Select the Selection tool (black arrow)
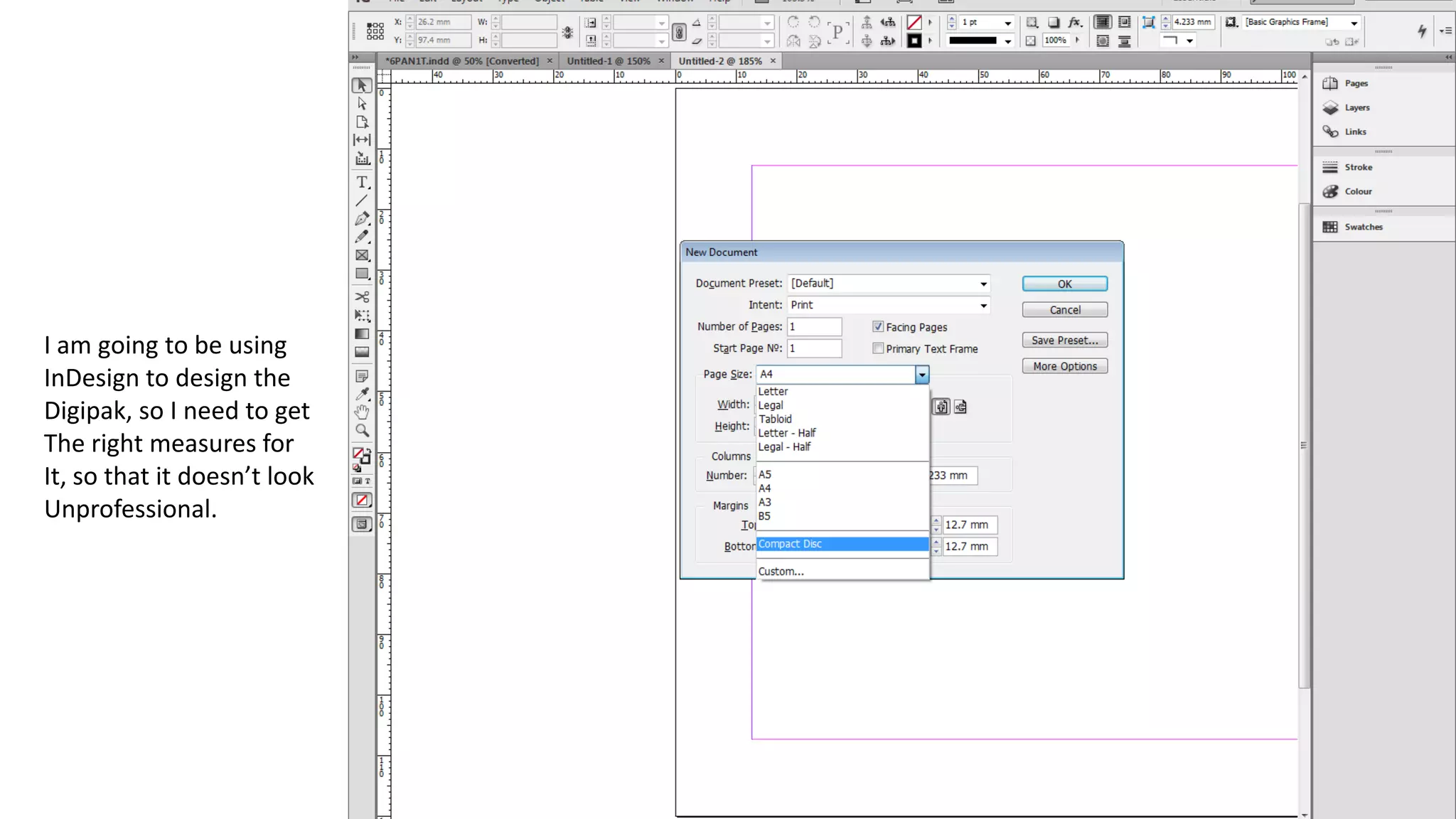Image resolution: width=1456 pixels, height=819 pixels. point(362,85)
